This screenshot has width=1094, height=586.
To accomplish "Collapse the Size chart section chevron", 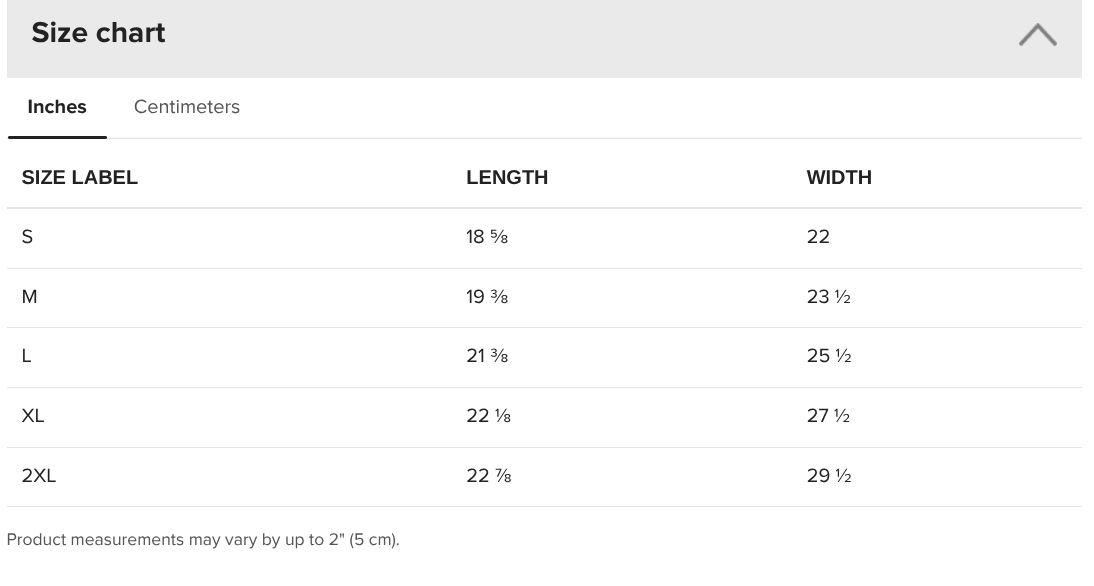I will coord(1037,35).
